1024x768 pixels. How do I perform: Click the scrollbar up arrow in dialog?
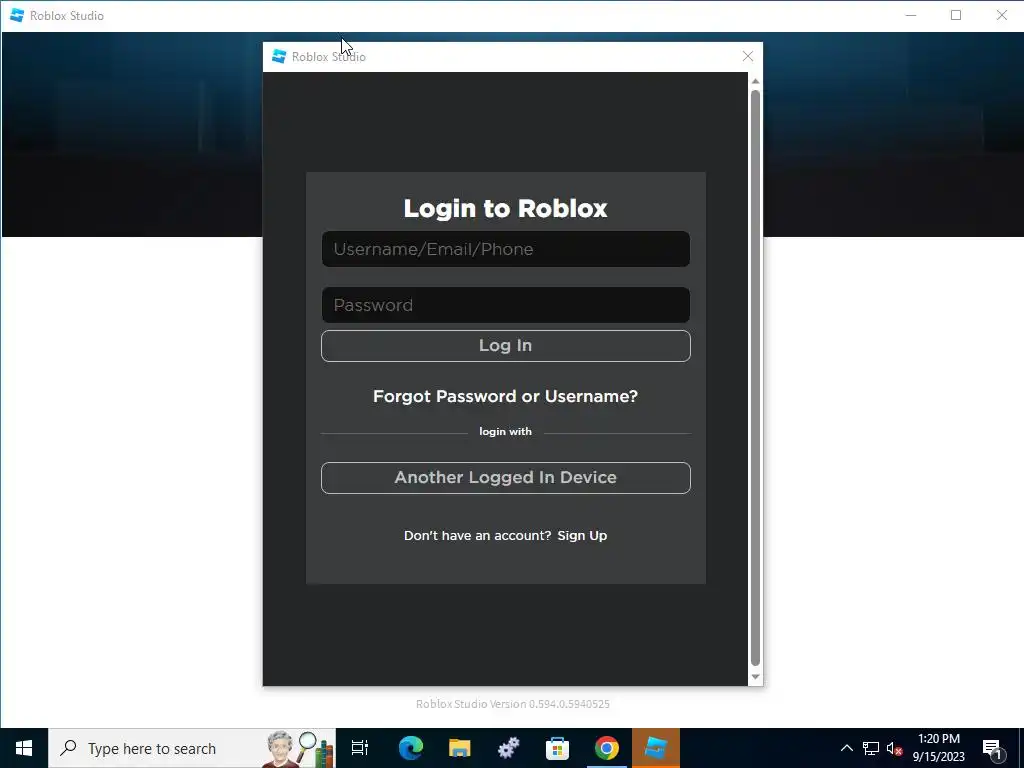click(x=756, y=81)
